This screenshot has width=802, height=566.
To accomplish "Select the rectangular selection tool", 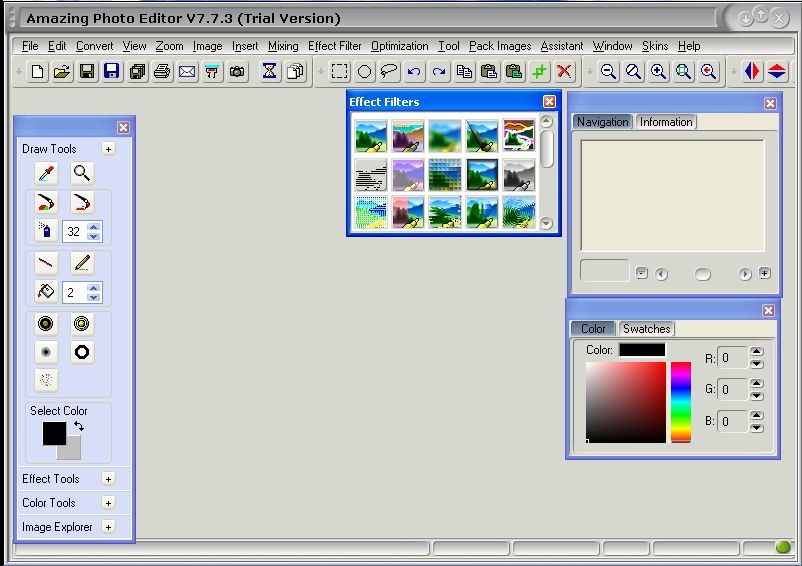I will (x=339, y=72).
